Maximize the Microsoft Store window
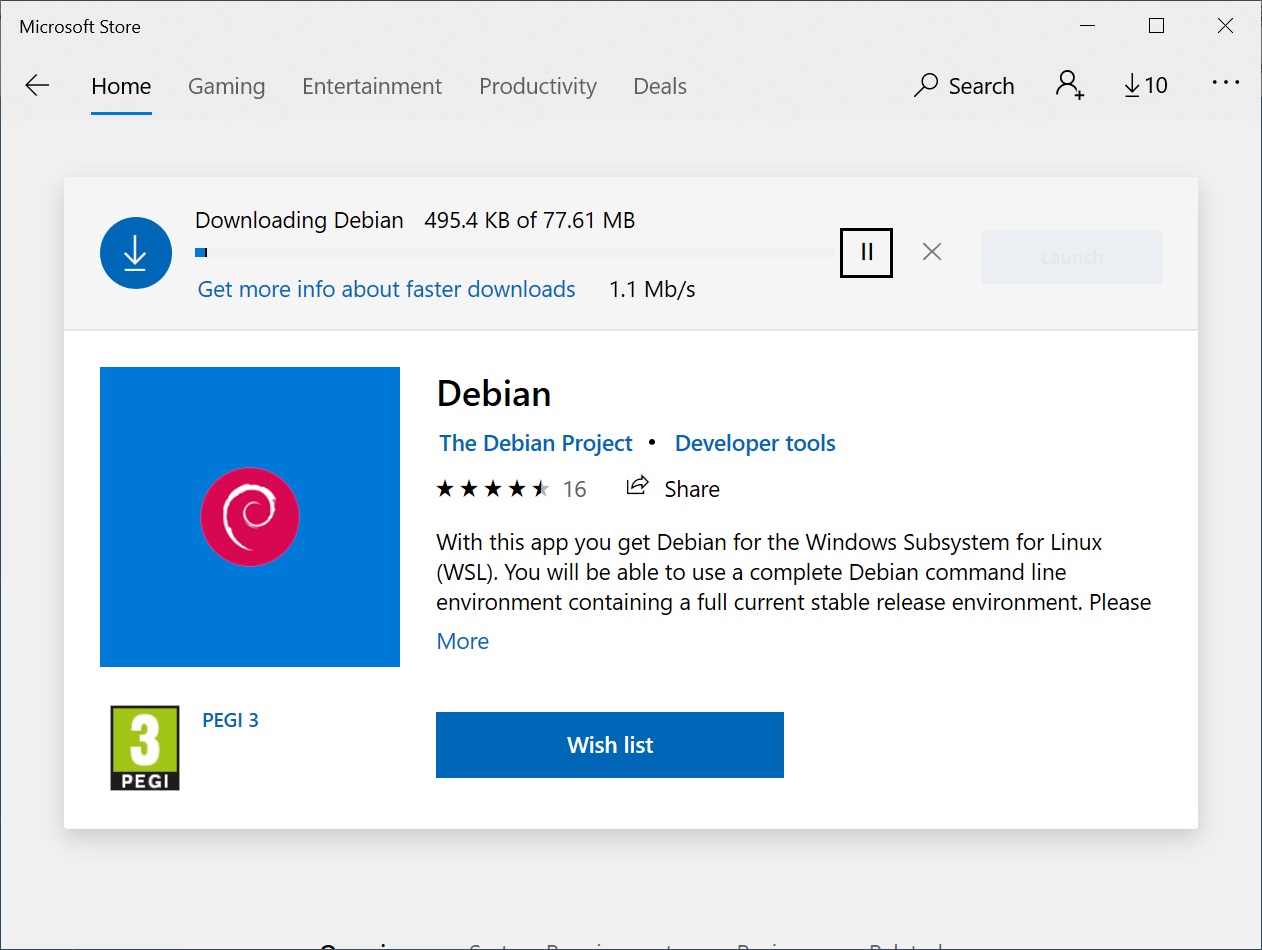 (x=1156, y=26)
